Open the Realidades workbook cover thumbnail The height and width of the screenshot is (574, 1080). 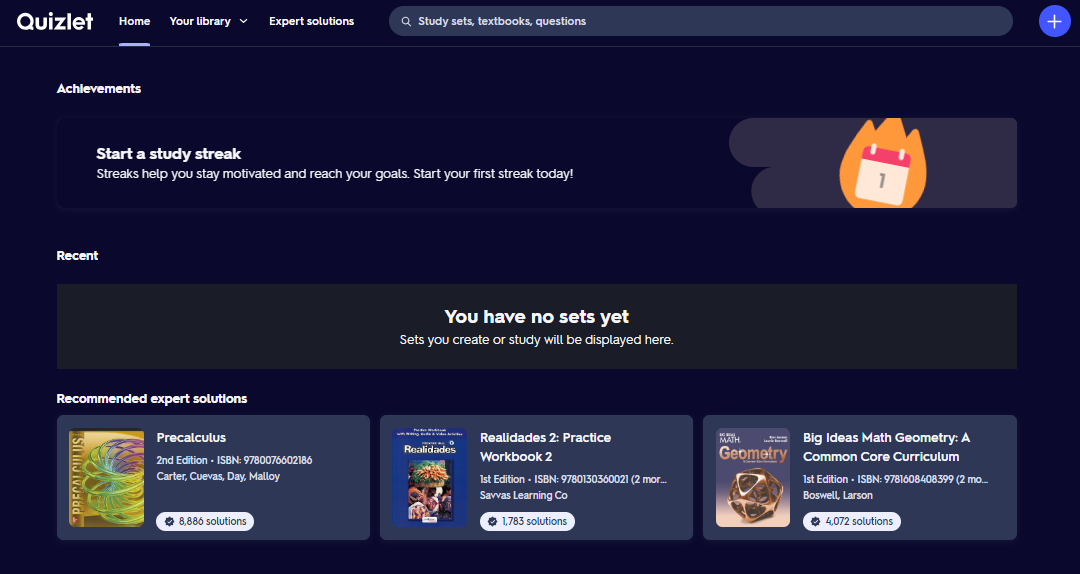430,478
